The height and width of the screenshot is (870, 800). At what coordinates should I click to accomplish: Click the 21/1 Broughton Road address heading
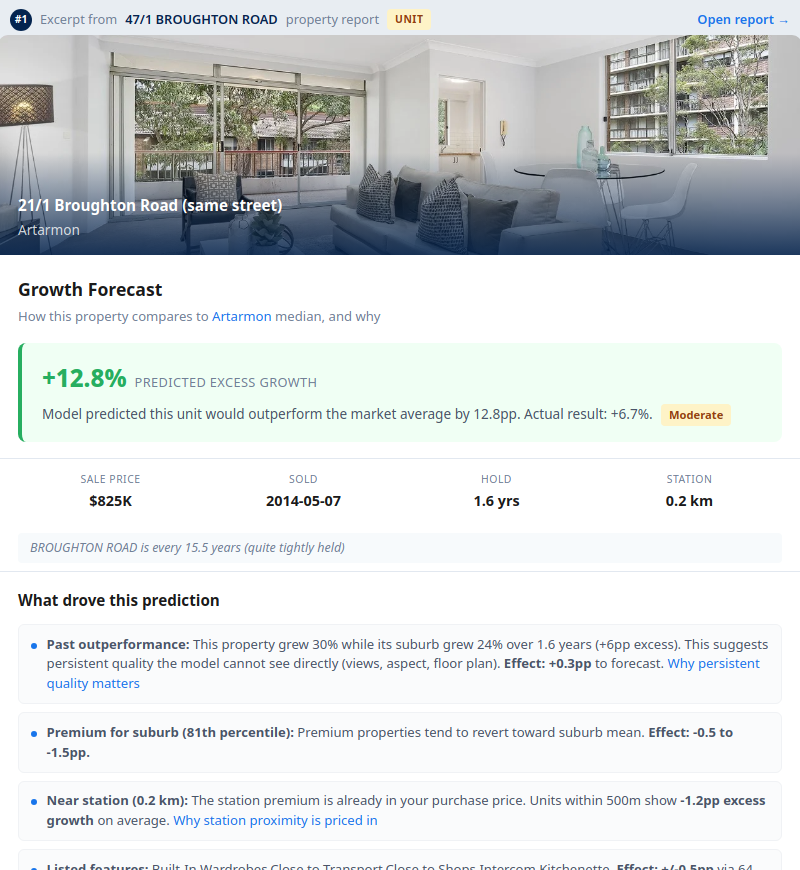(x=150, y=205)
